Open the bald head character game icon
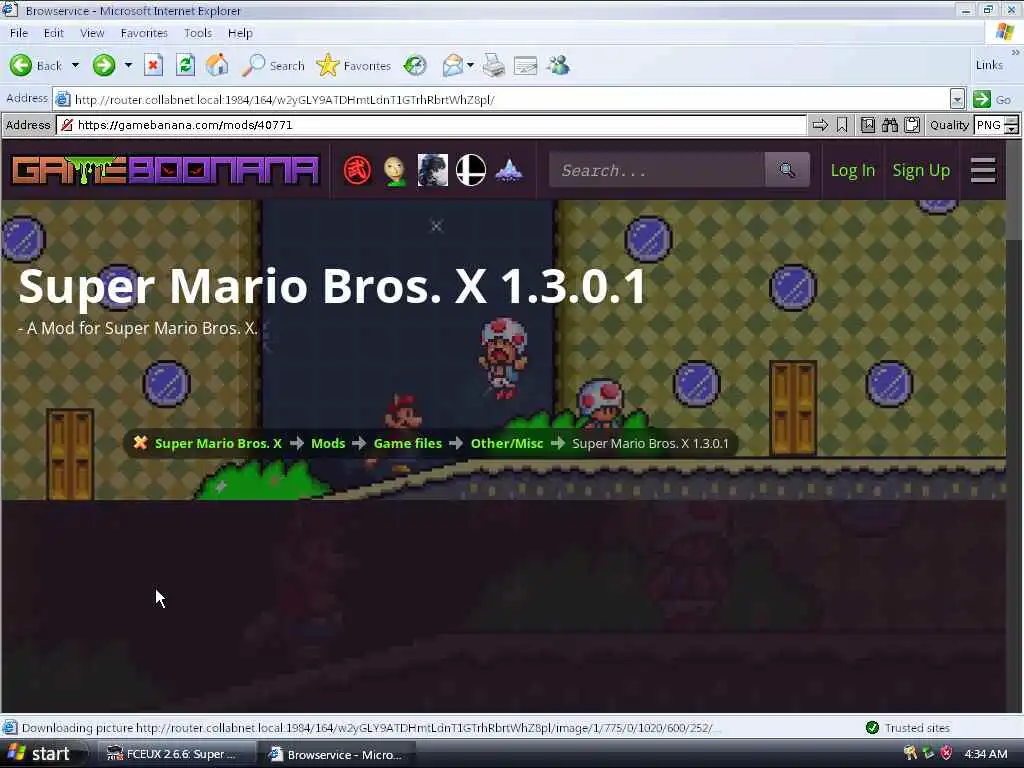Screen dimensions: 1024x768 (394, 170)
